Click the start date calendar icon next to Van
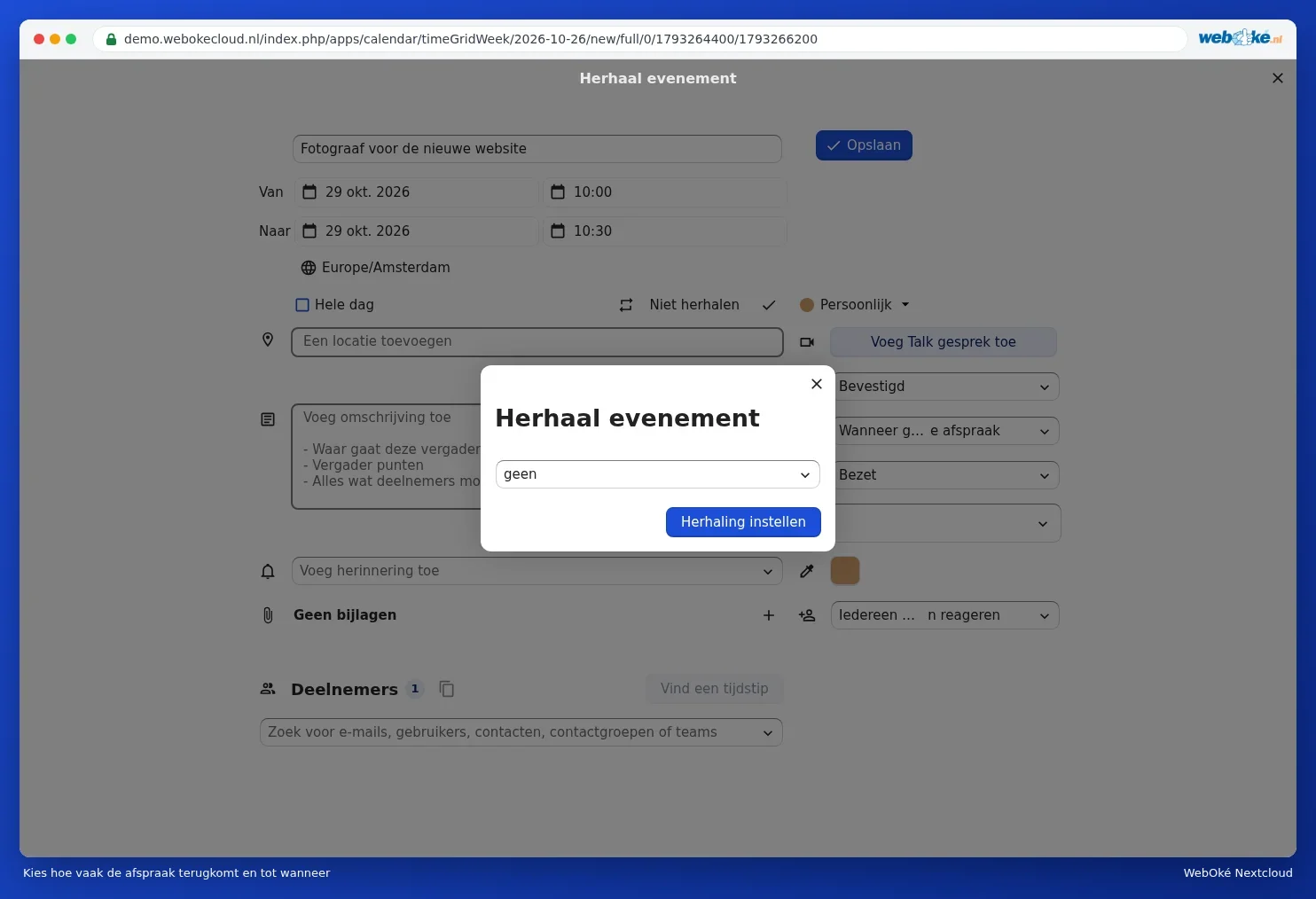The image size is (1316, 899). [309, 192]
